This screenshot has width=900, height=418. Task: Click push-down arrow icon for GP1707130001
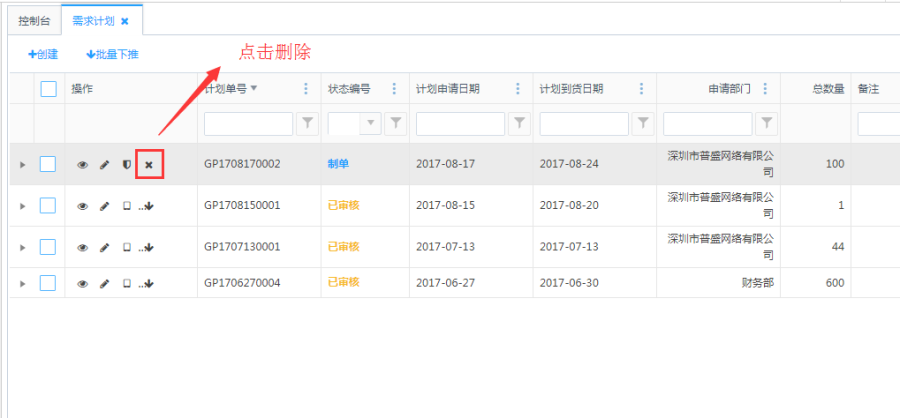pos(147,247)
